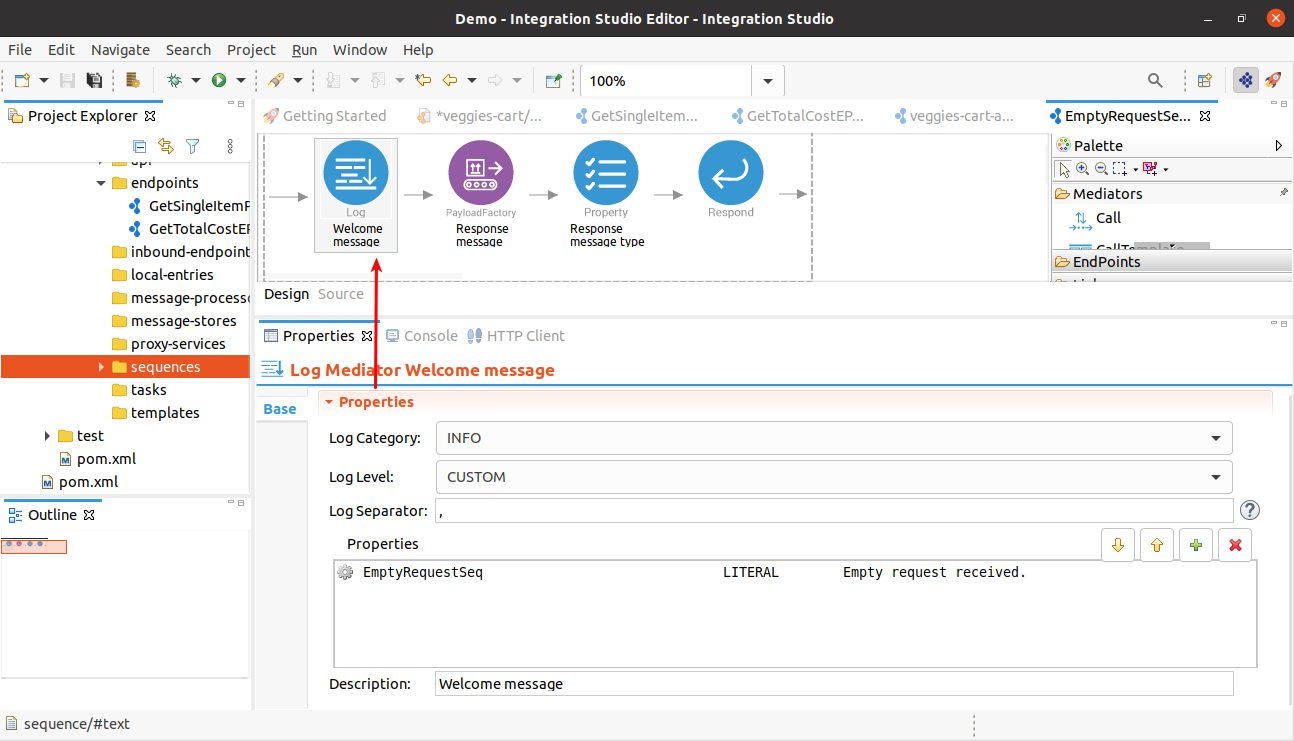Switch to the HTTP Client tab
1294x741 pixels.
(517, 336)
